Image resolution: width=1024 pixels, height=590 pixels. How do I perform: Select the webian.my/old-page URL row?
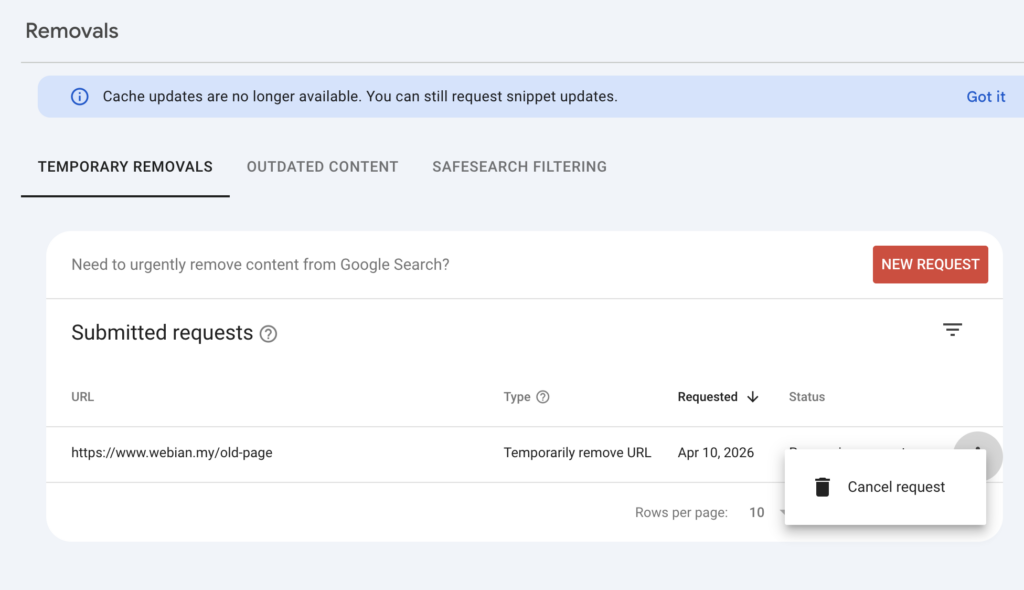pyautogui.click(x=172, y=453)
